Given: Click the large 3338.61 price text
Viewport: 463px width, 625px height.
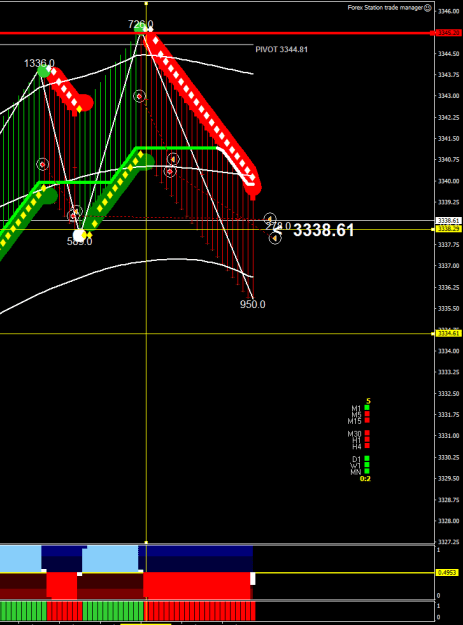Looking at the screenshot, I should 324,230.
